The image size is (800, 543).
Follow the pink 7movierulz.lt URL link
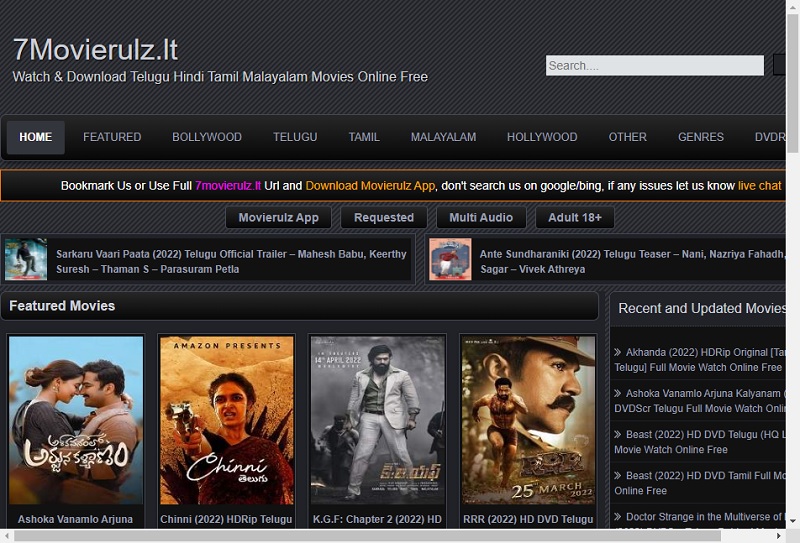(228, 186)
